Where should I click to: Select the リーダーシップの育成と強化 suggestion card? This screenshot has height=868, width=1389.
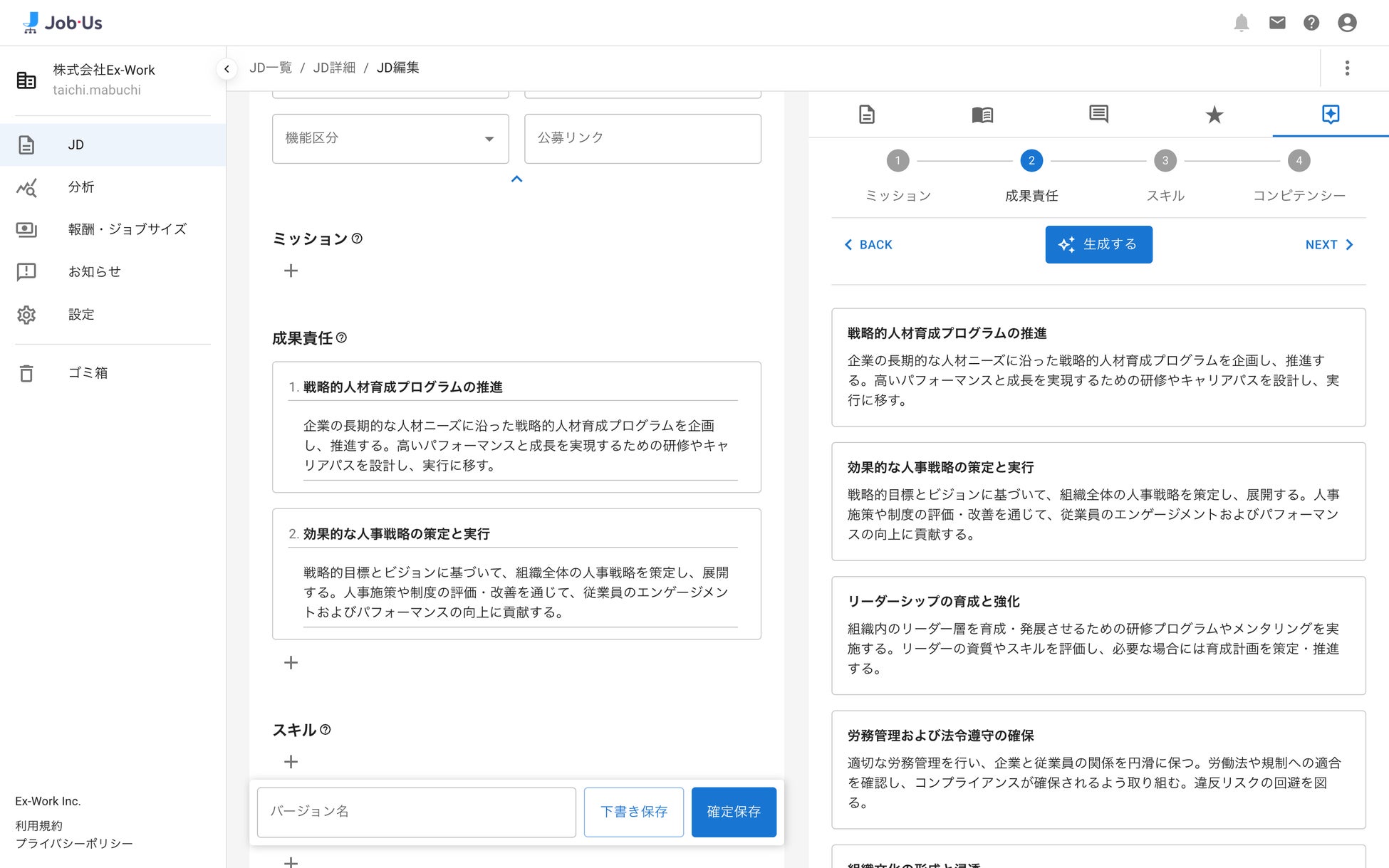[x=1098, y=635]
